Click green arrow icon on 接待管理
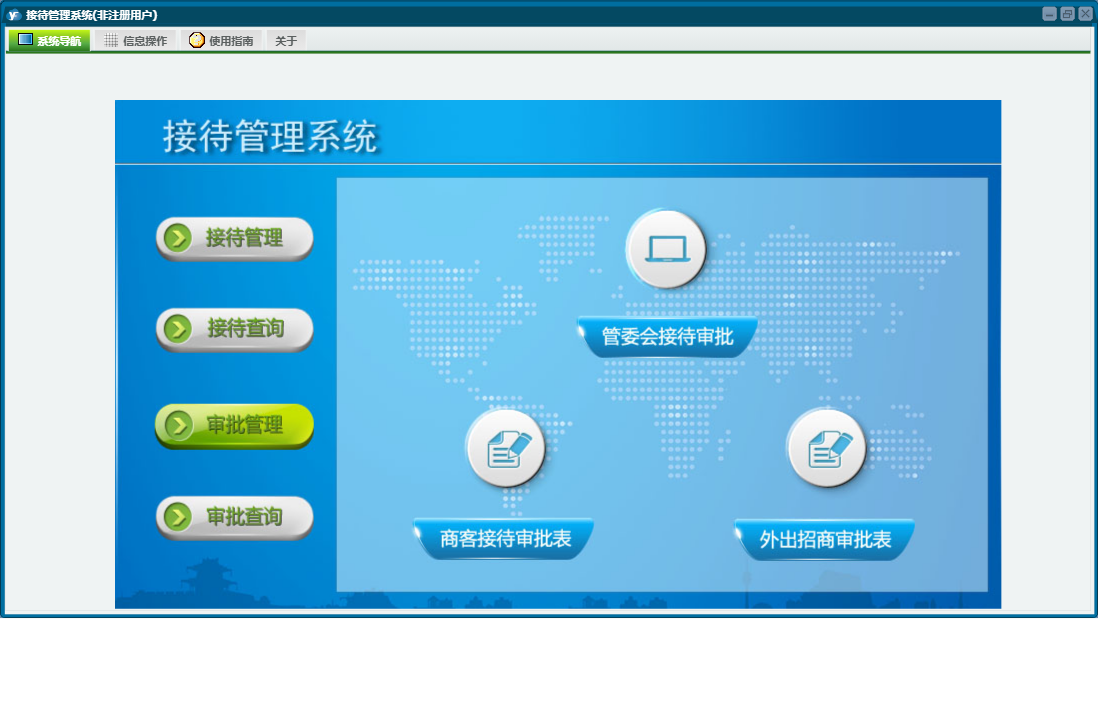The width and height of the screenshot is (1098, 716). tap(178, 238)
